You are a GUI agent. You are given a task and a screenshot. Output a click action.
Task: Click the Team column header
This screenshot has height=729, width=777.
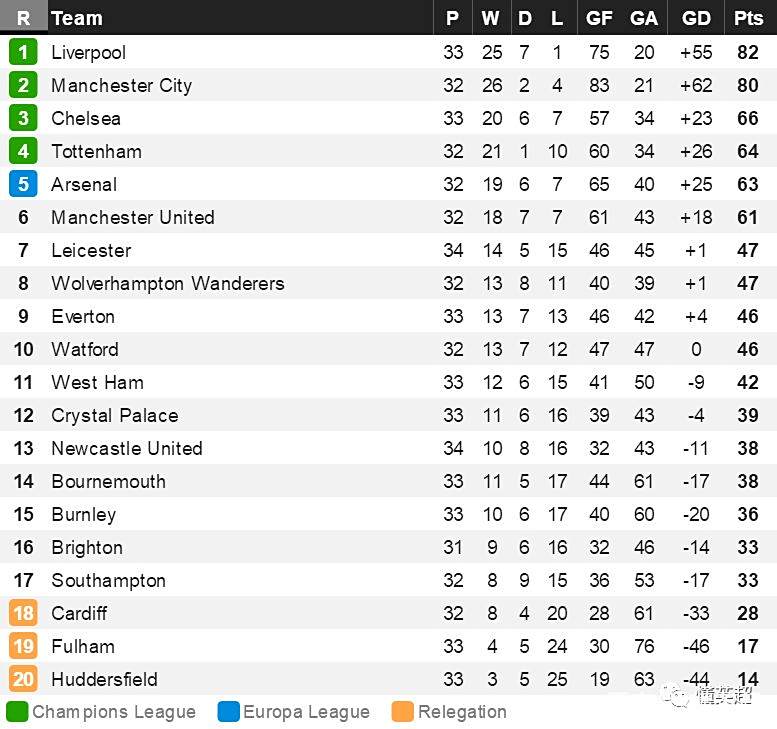pos(77,18)
